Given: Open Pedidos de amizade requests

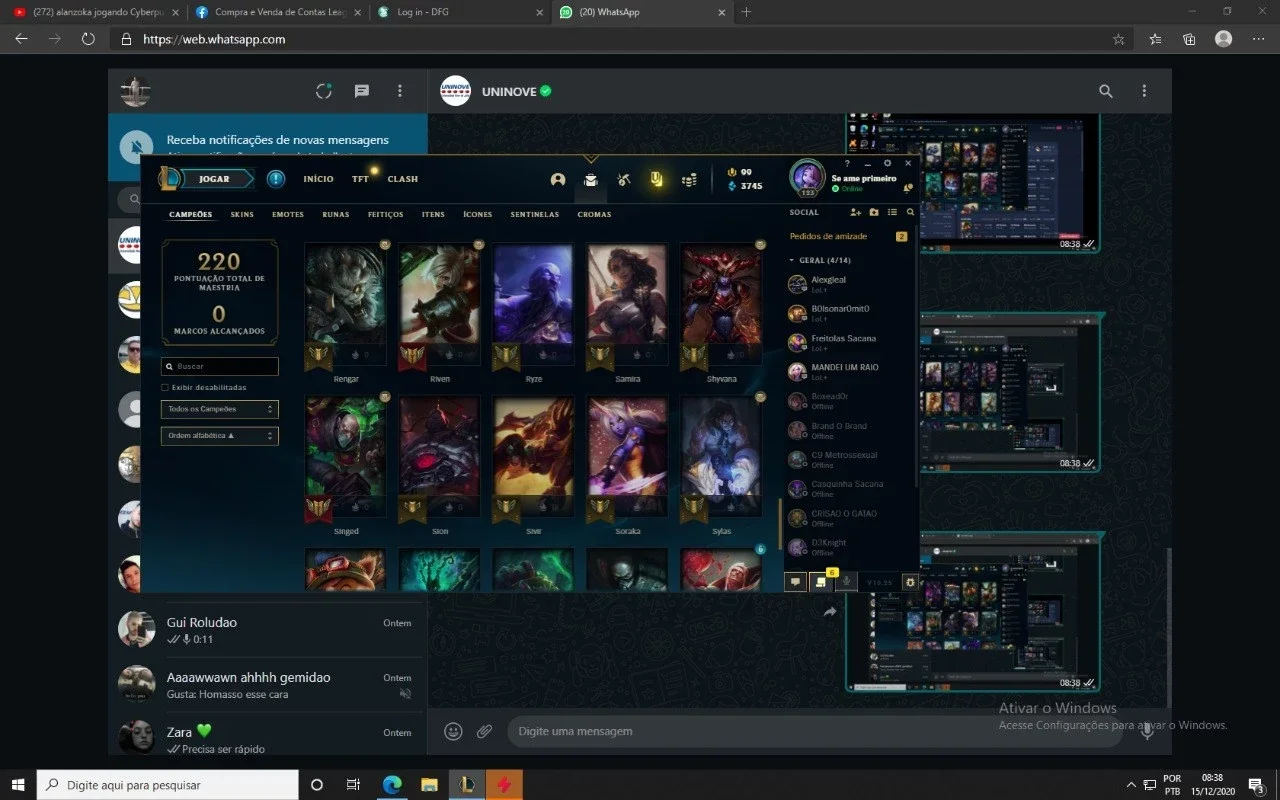Looking at the screenshot, I should (828, 236).
